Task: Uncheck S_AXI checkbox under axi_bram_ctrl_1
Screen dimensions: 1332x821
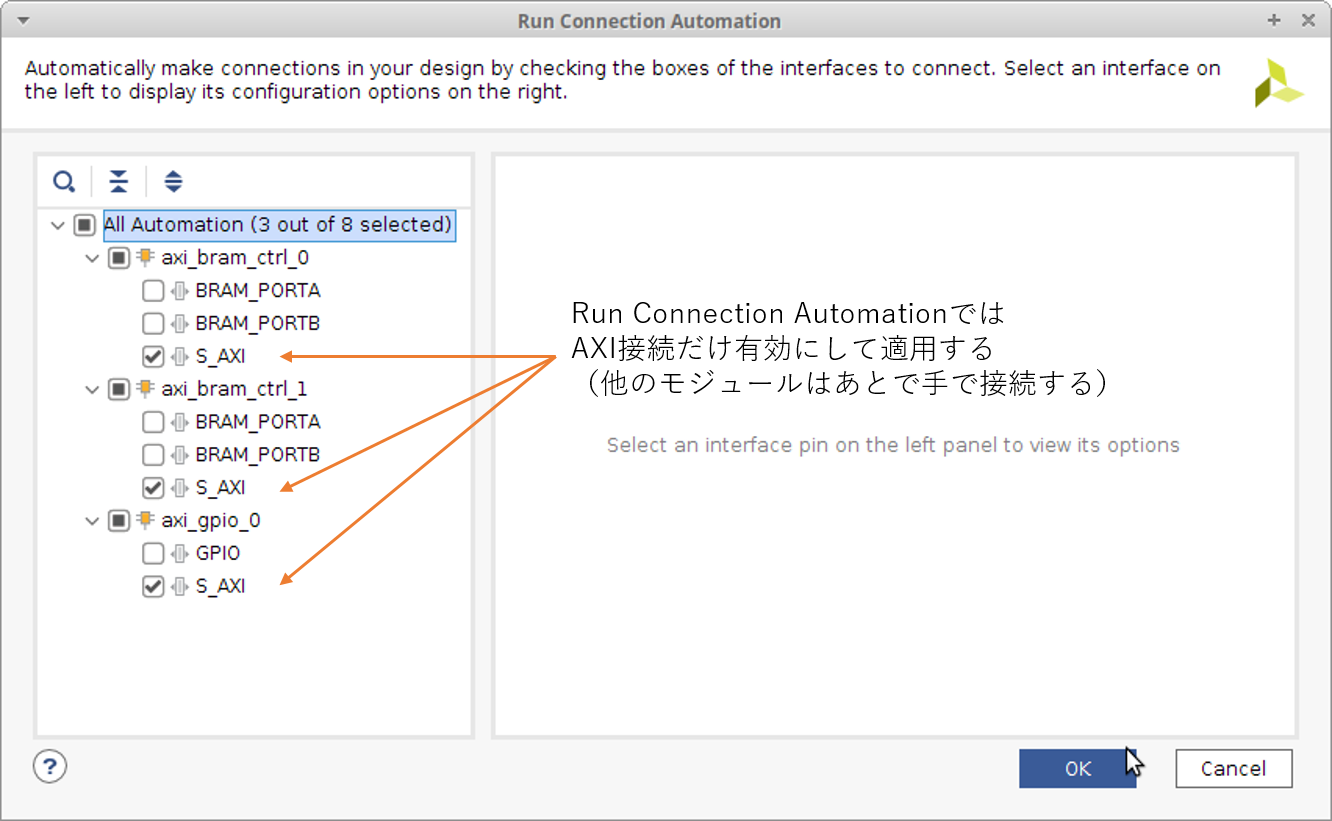Action: click(x=153, y=488)
